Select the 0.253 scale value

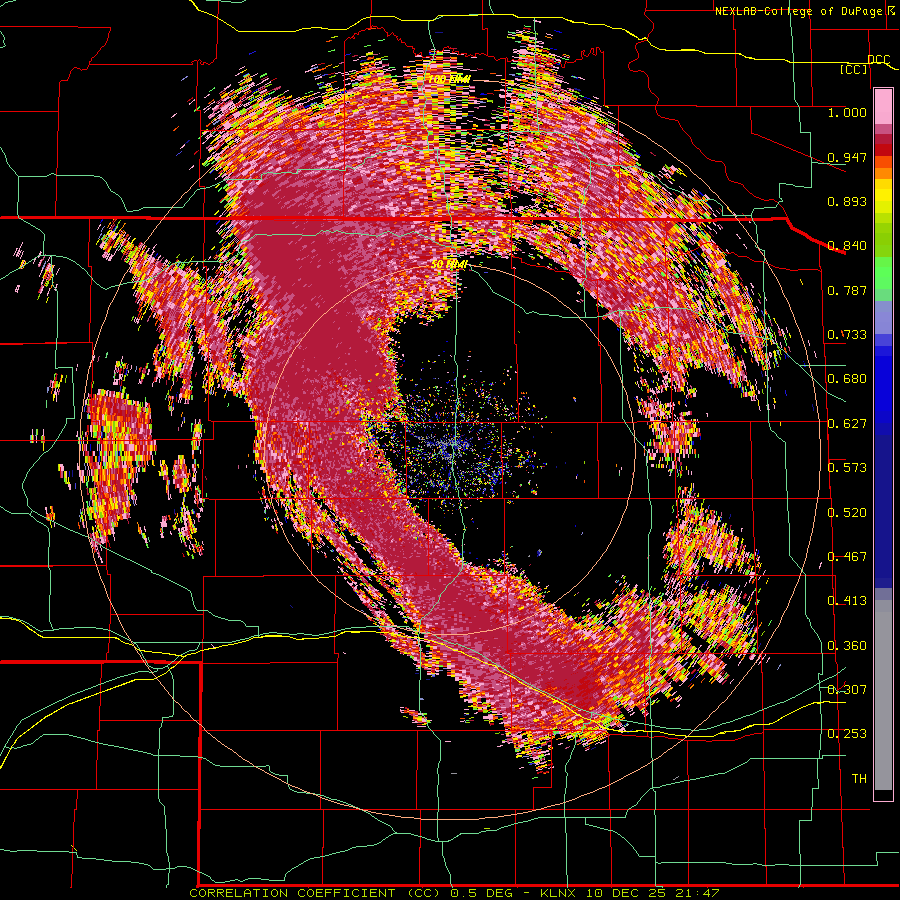pos(847,734)
